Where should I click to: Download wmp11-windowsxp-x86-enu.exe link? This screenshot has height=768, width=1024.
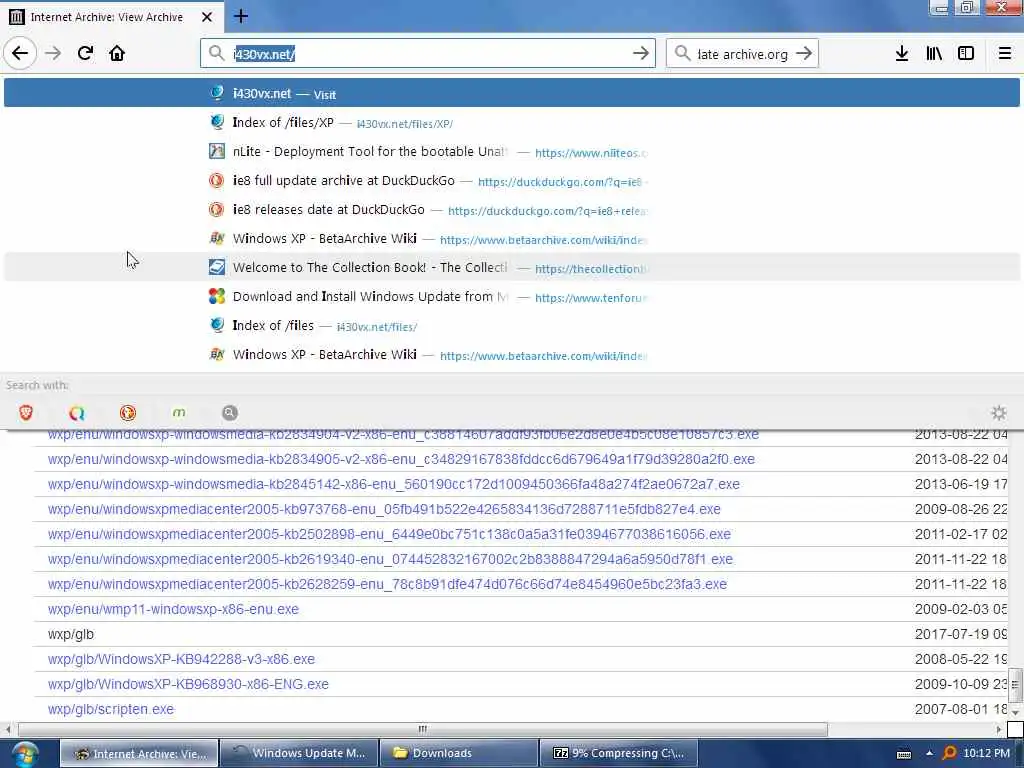[x=173, y=609]
